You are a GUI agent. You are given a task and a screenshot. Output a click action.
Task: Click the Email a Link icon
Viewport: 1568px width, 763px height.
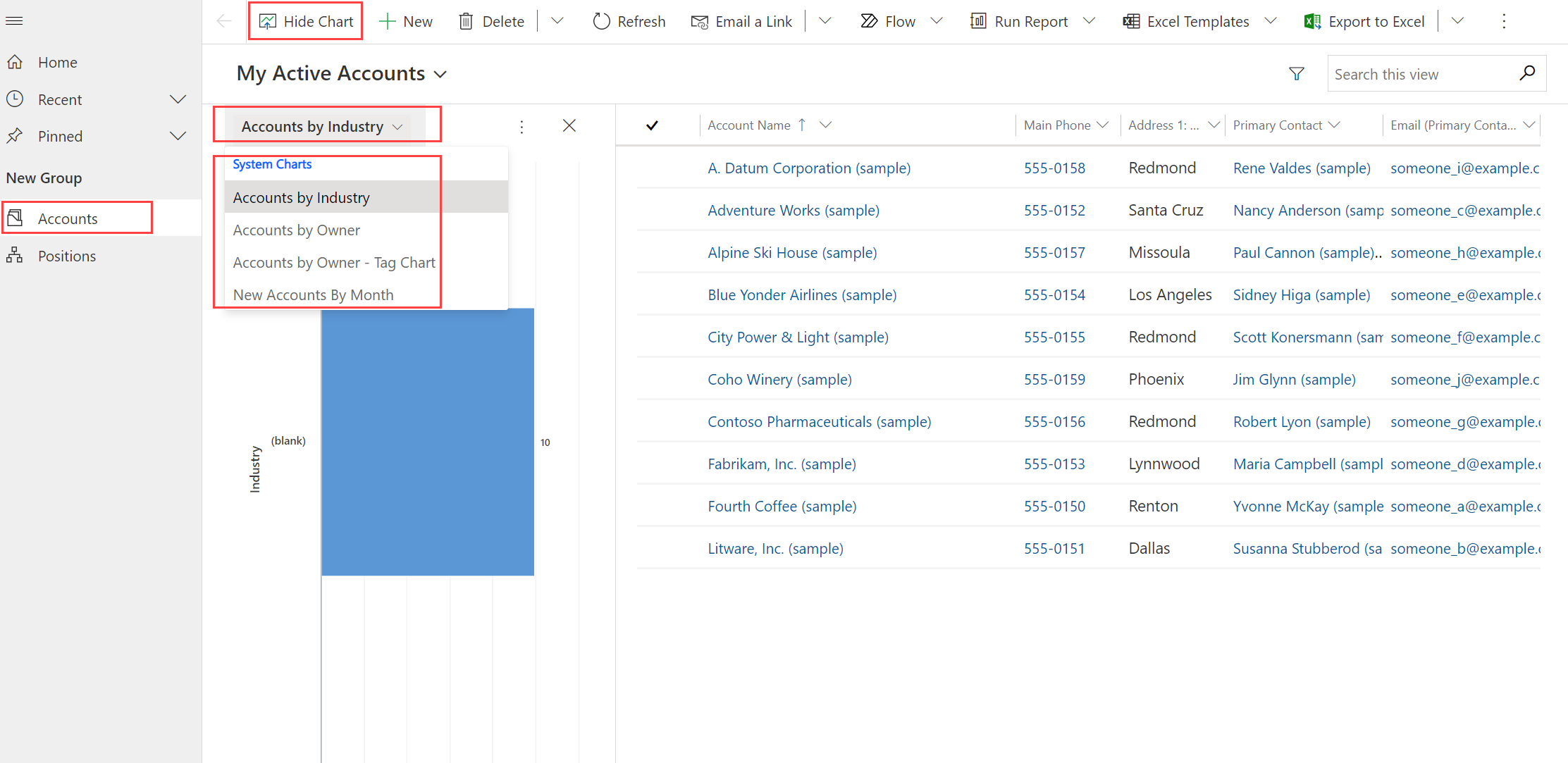[697, 21]
